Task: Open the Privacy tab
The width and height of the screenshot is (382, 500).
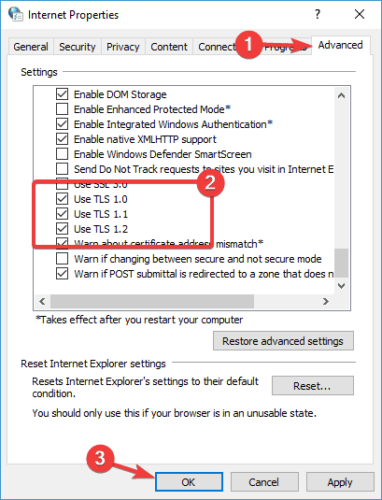Action: (x=123, y=47)
